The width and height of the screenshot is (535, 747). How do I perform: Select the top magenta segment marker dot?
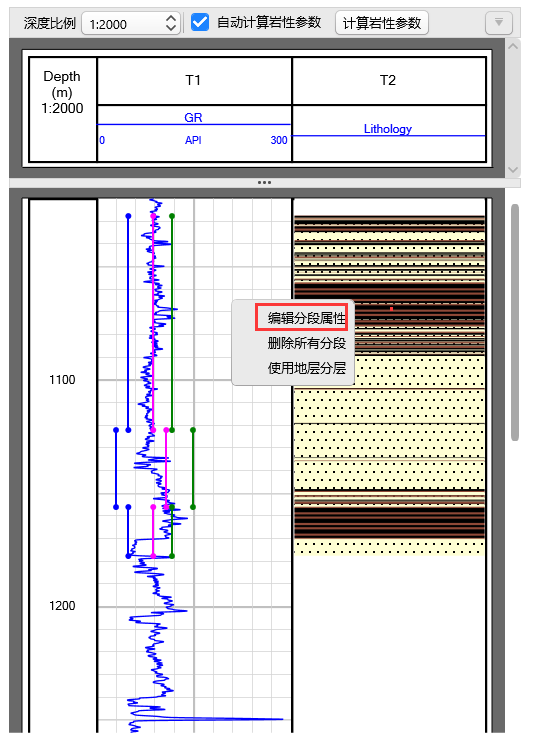click(x=153, y=216)
